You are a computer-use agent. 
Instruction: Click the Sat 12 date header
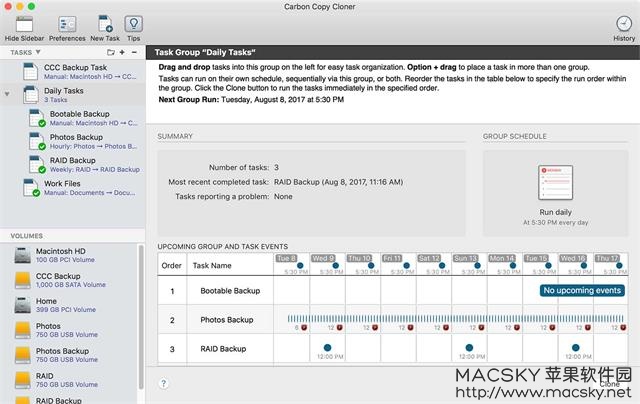429,258
